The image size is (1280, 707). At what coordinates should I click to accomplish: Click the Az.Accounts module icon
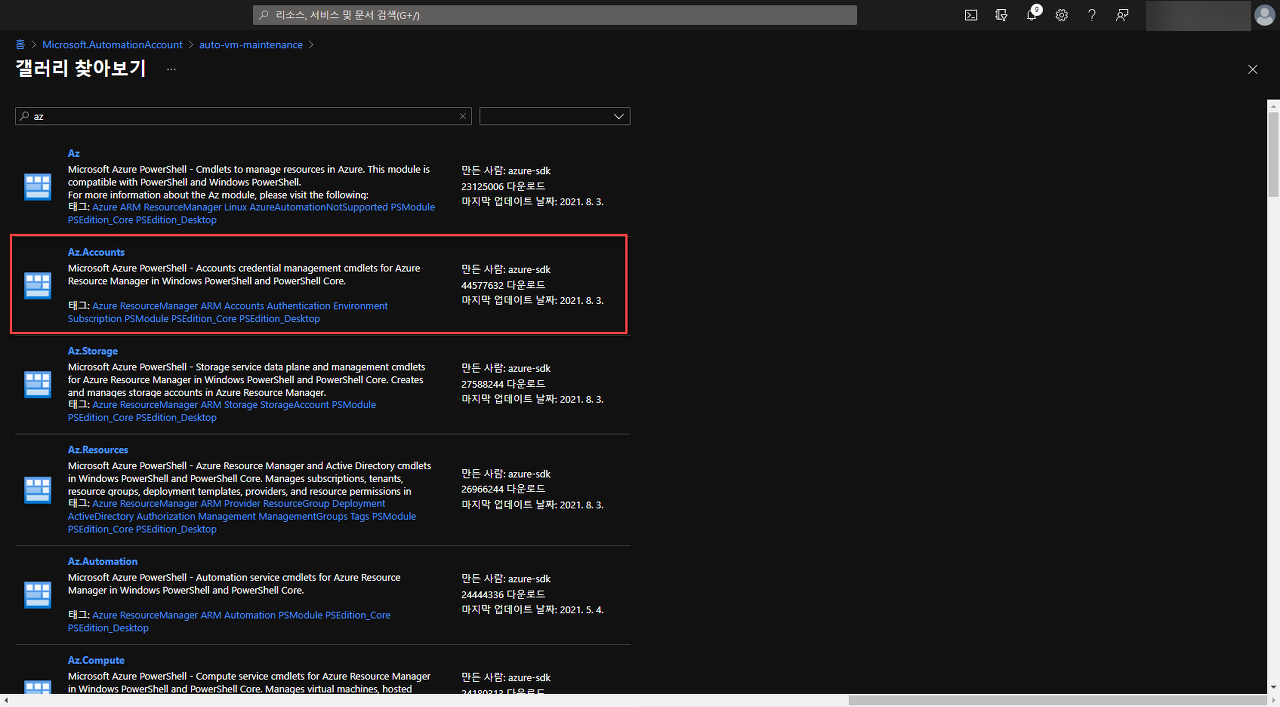point(37,285)
